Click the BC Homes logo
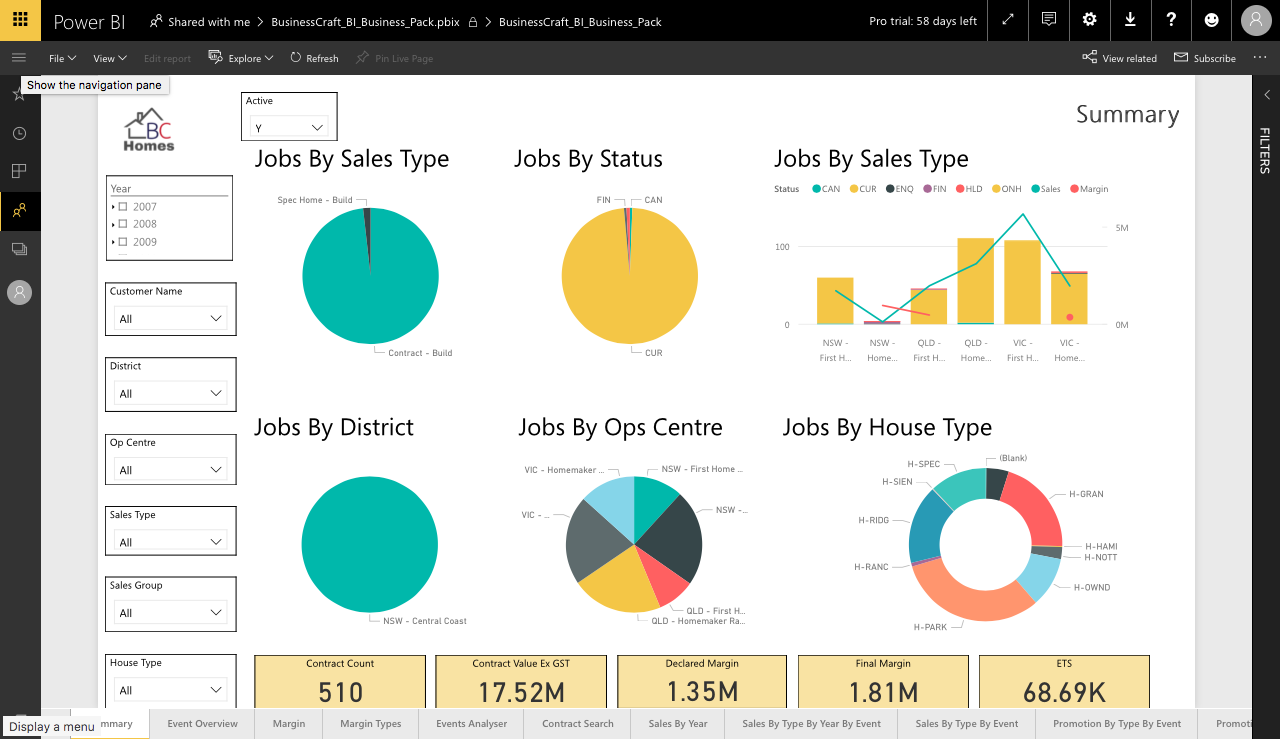 click(149, 130)
